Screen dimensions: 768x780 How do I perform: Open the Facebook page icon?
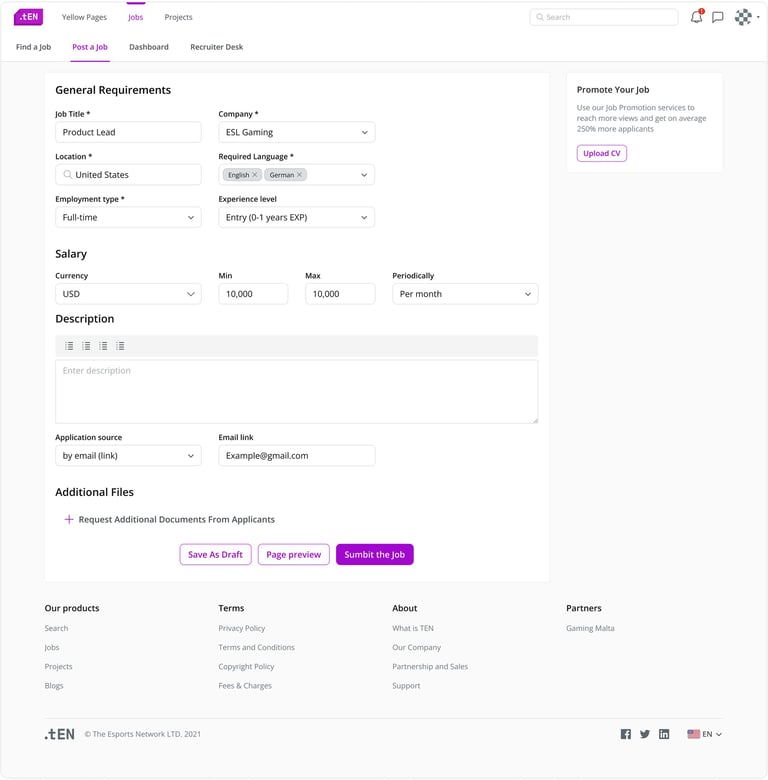click(x=626, y=734)
